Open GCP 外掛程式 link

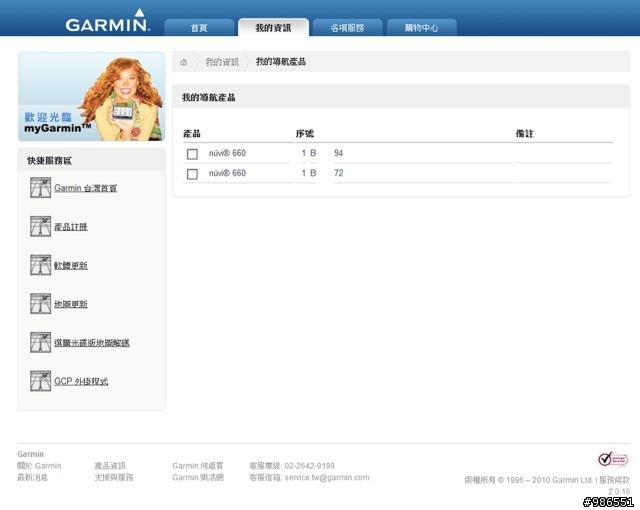[81, 381]
